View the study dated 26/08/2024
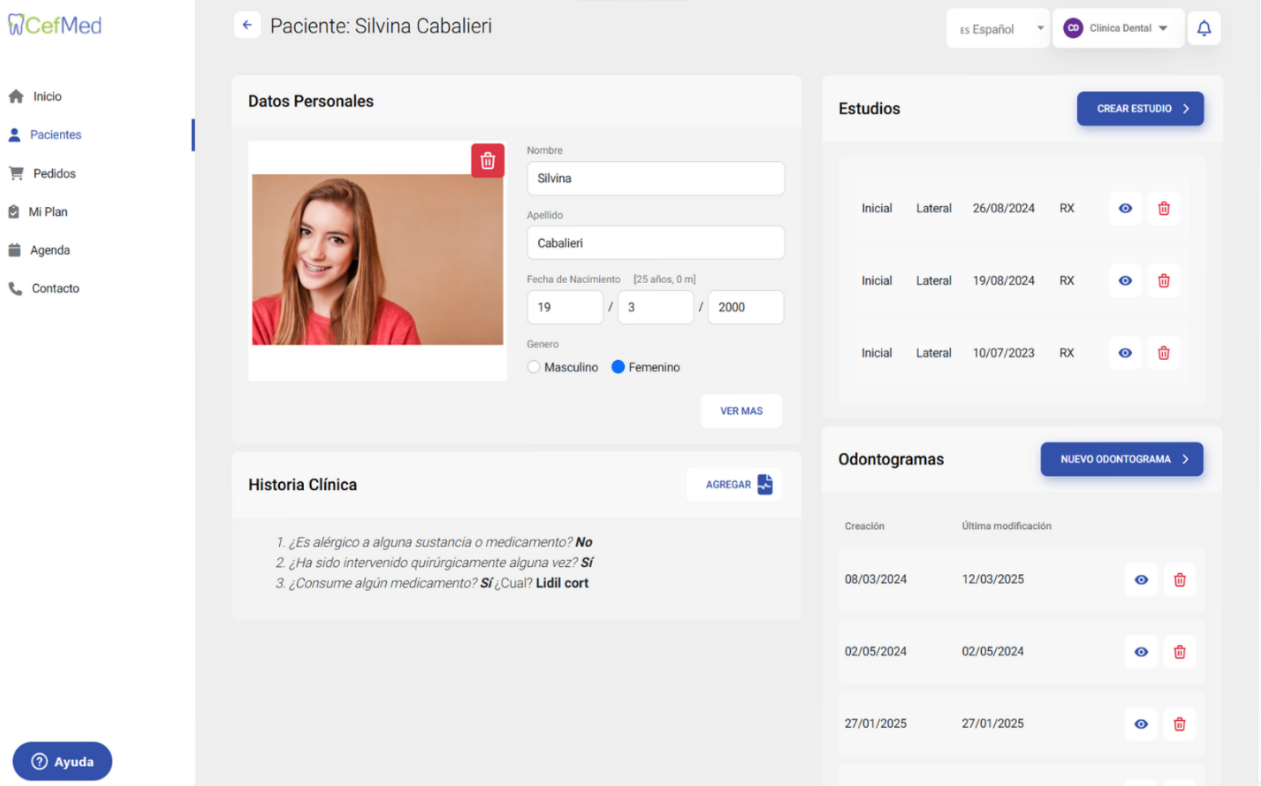The width and height of the screenshot is (1261, 786). (1126, 208)
